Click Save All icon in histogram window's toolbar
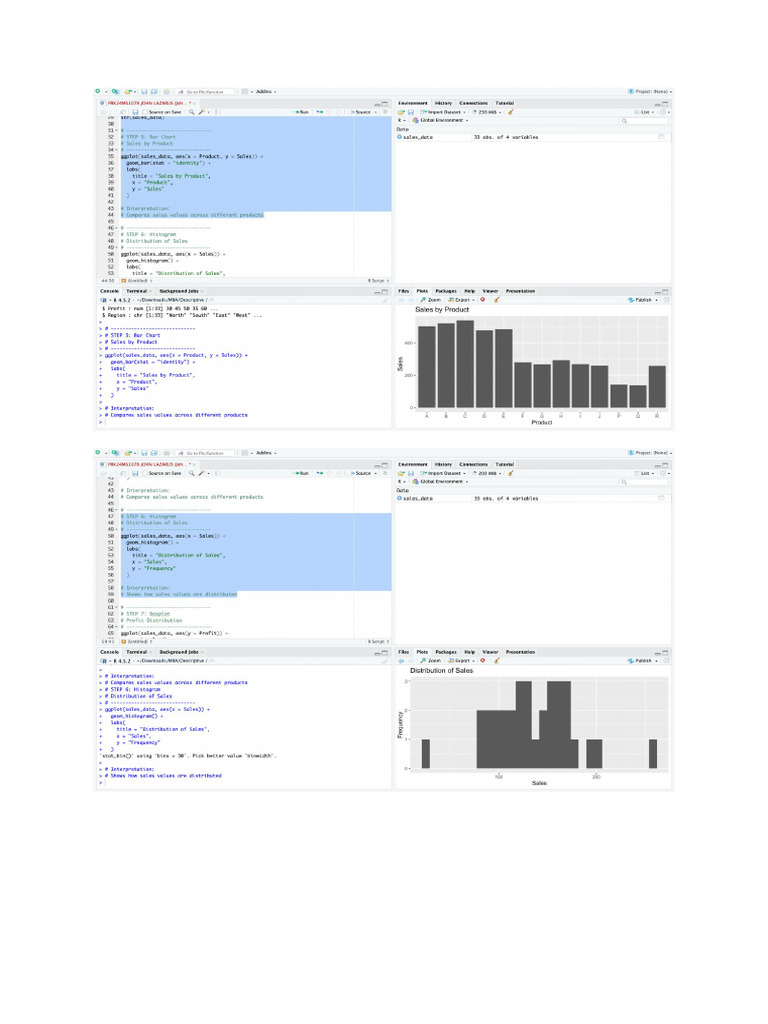Screen dimensions: 768x1024 pyautogui.click(x=154, y=453)
